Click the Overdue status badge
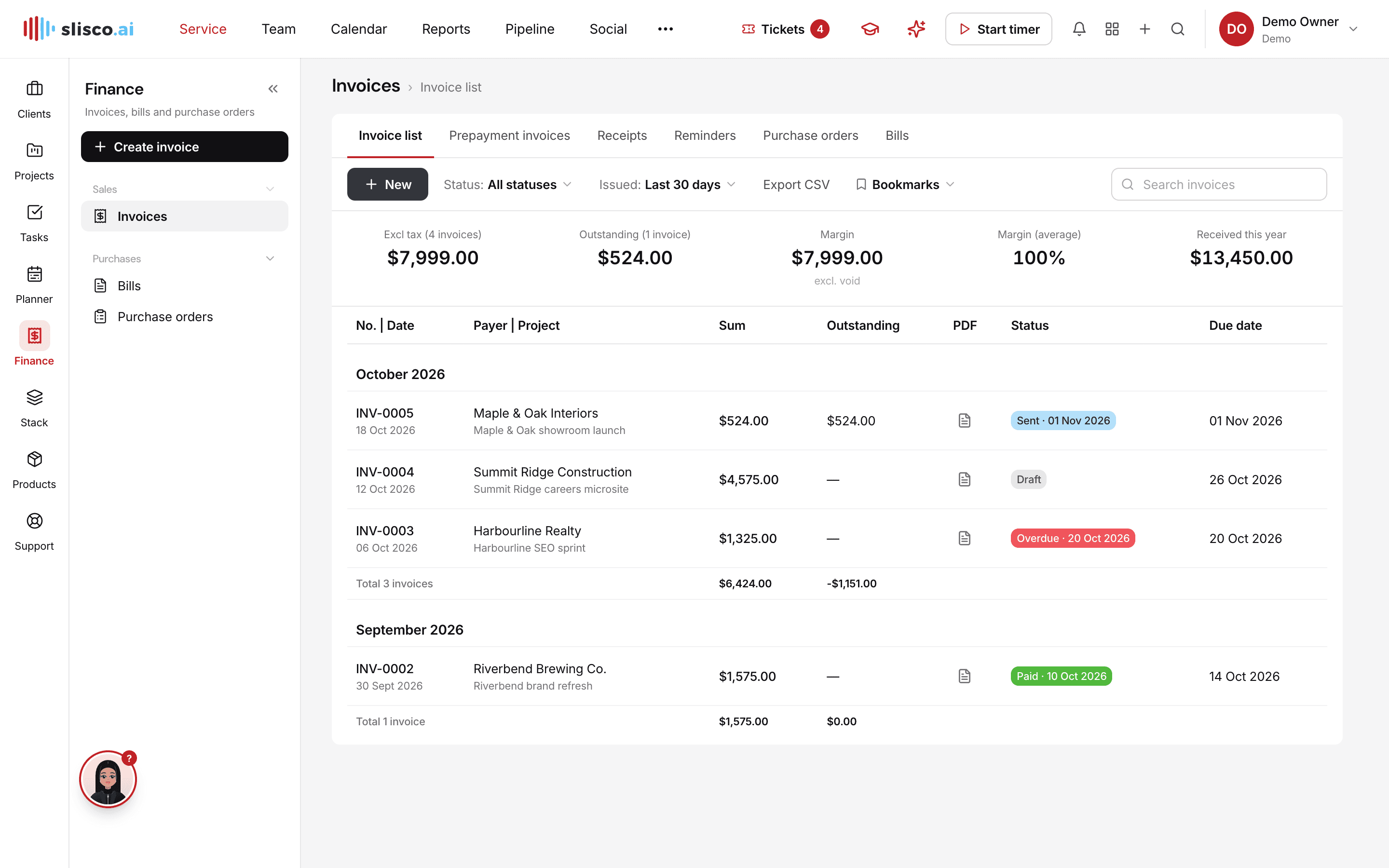This screenshot has width=1389, height=868. (x=1072, y=538)
